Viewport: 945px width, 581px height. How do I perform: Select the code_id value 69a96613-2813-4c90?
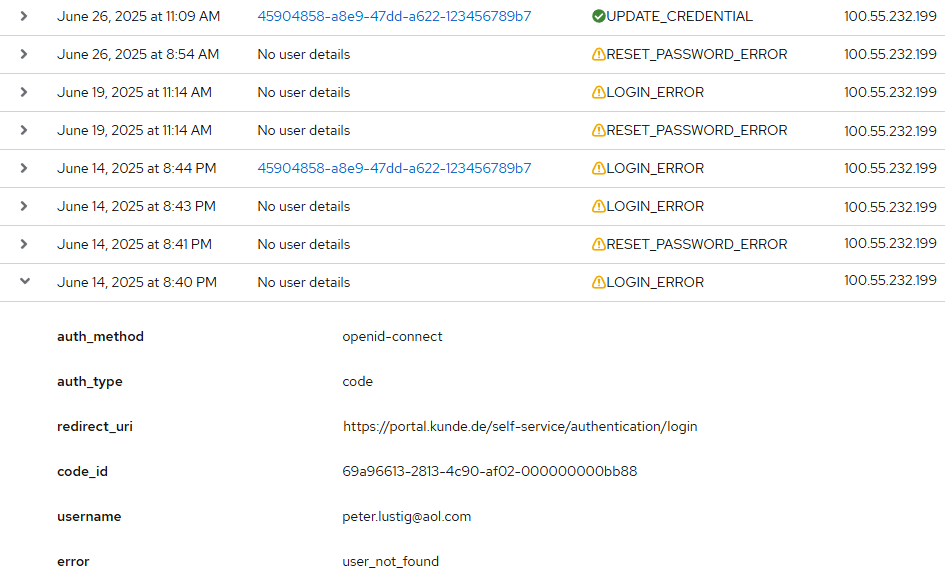tap(489, 471)
